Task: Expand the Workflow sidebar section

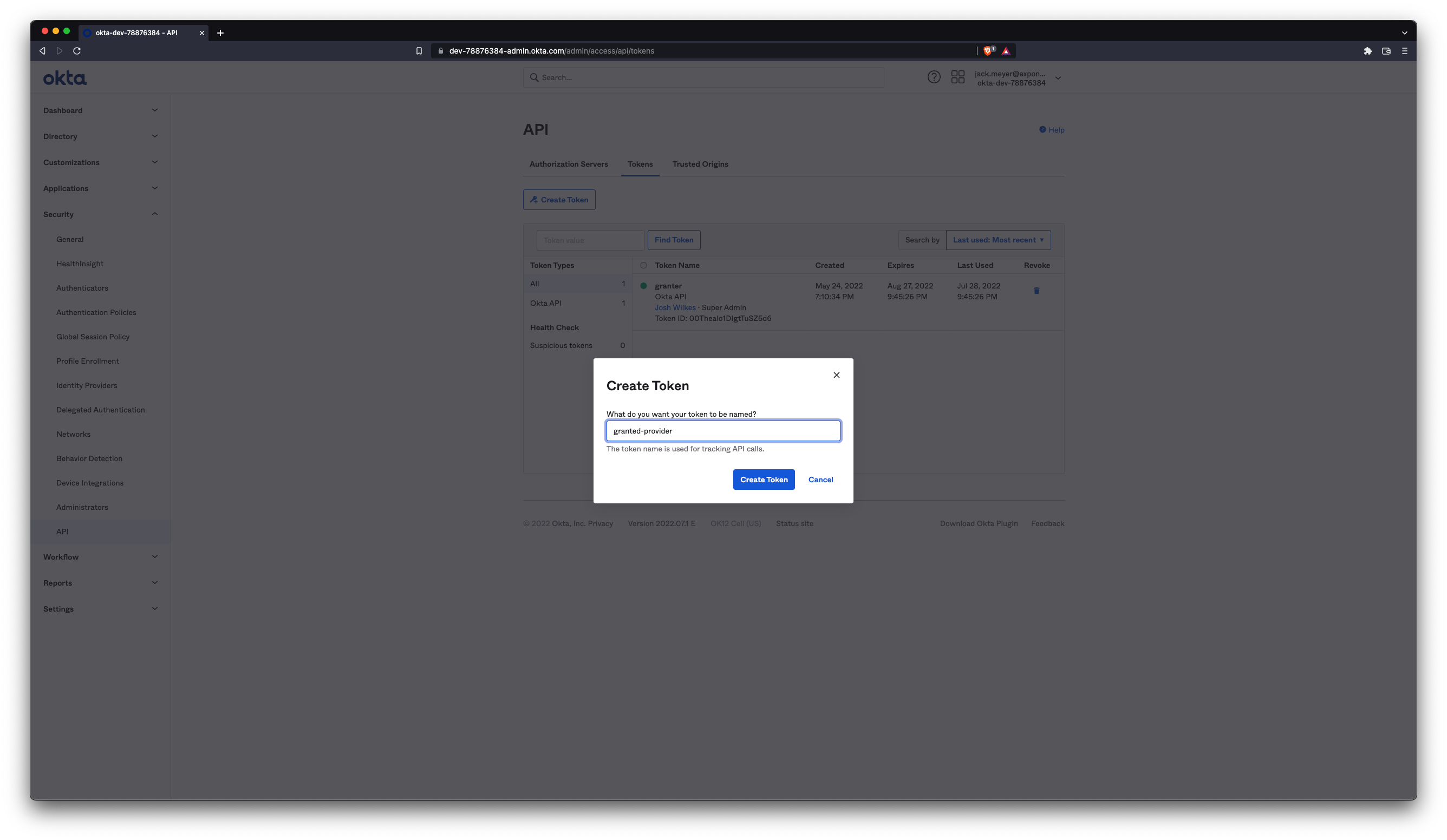Action: [x=101, y=556]
